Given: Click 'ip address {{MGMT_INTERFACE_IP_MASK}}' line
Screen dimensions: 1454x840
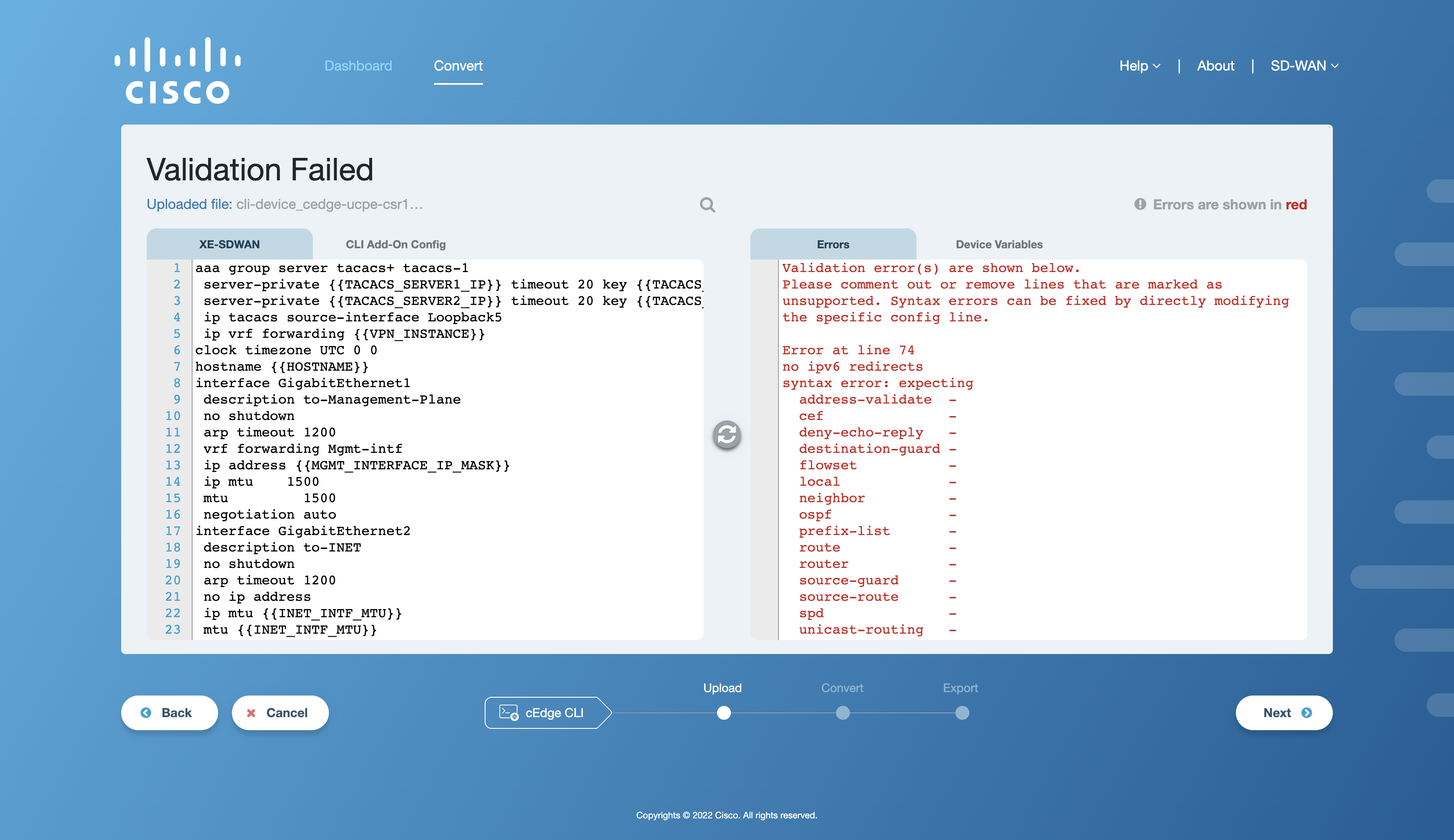Looking at the screenshot, I should [357, 465].
